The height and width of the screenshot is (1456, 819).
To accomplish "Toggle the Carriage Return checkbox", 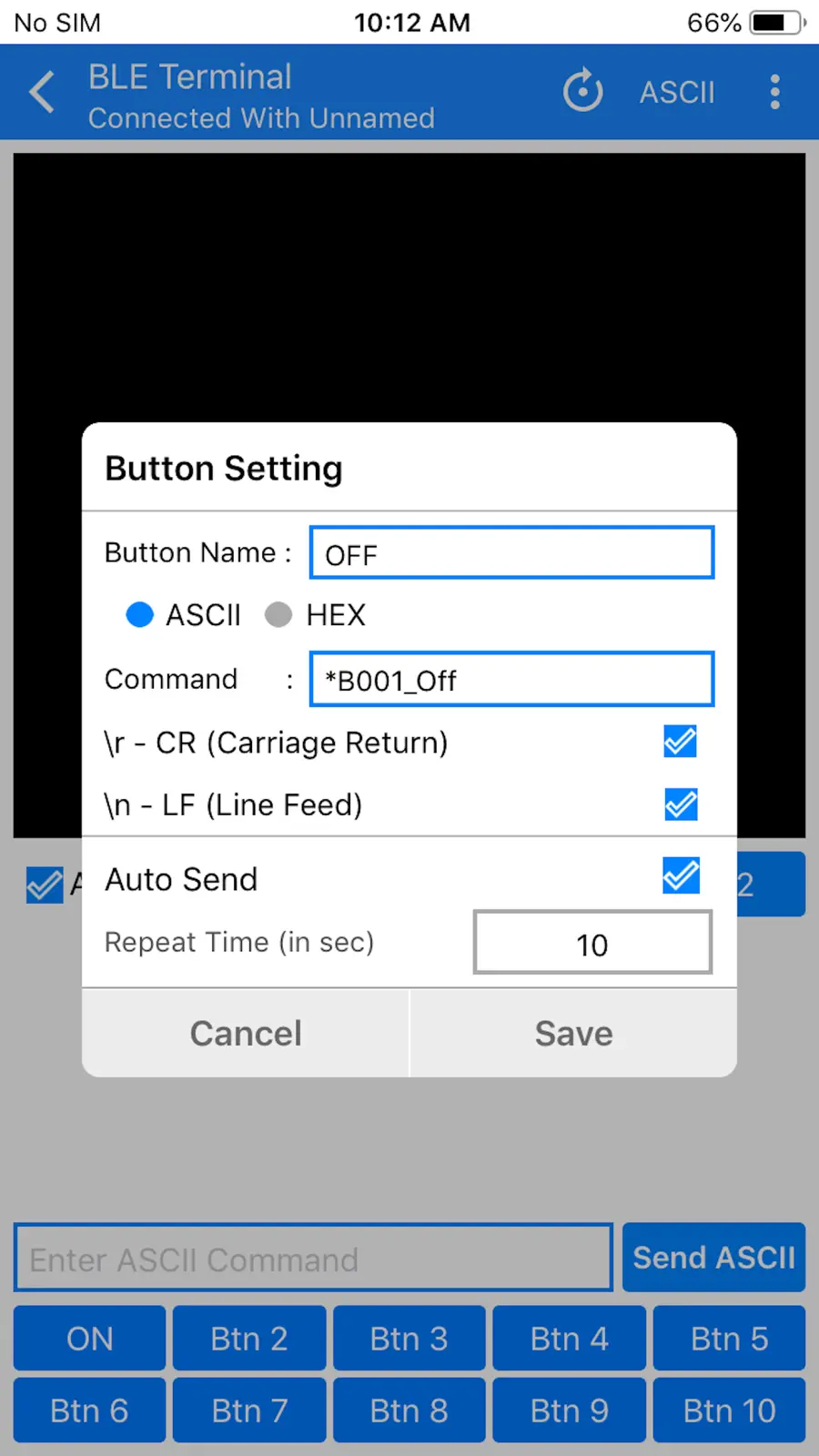I will pos(681,743).
